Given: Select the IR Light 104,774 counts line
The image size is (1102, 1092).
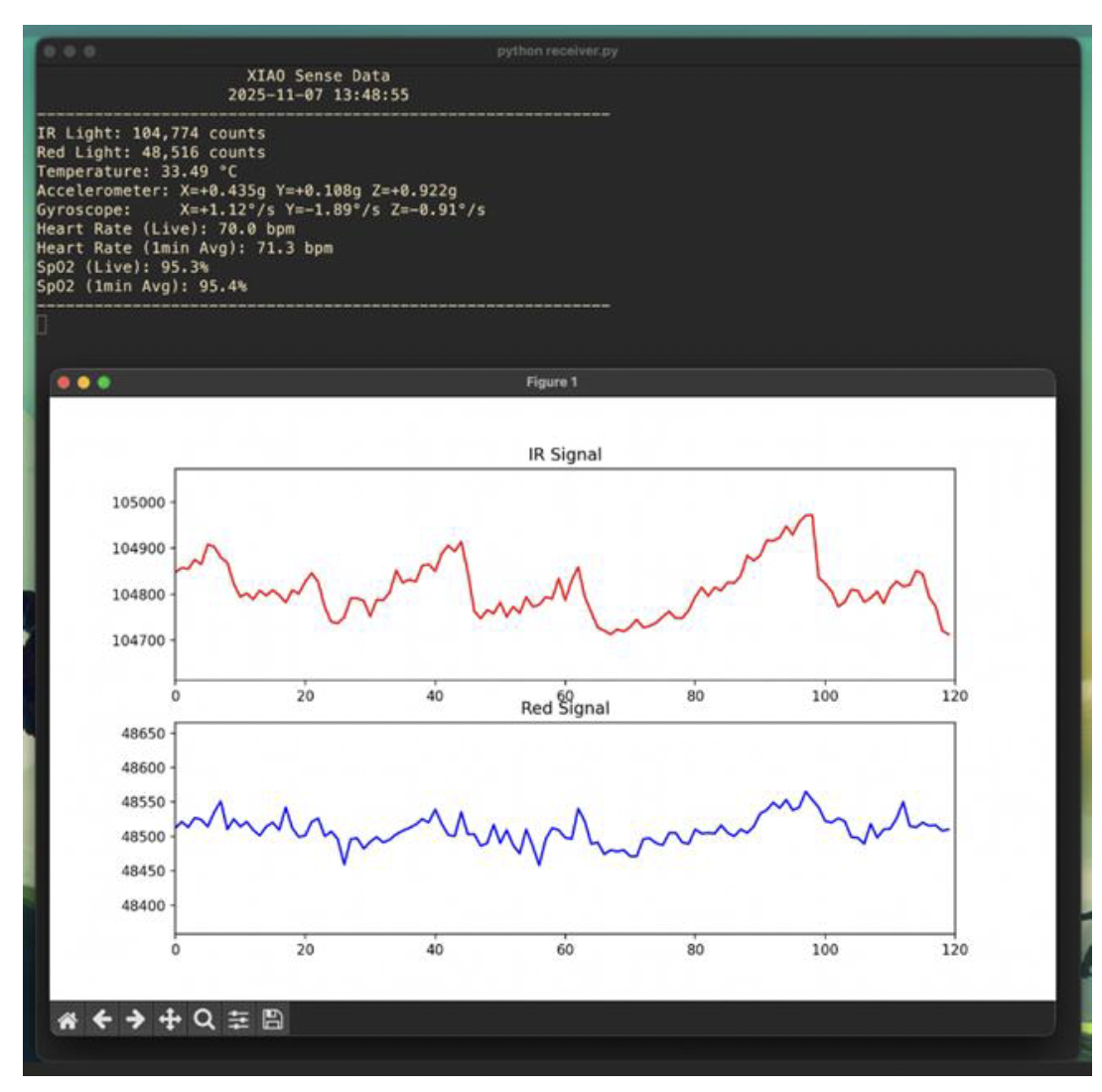Looking at the screenshot, I should point(151,133).
